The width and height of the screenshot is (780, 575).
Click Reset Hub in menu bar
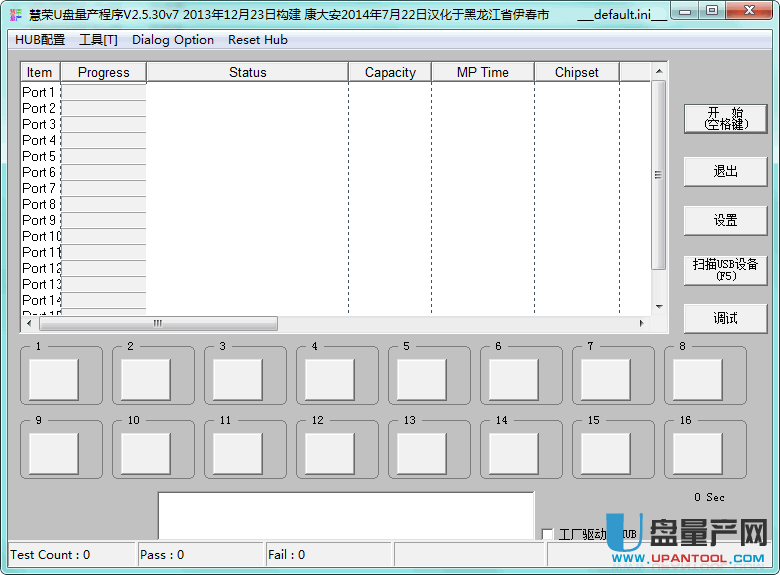click(x=258, y=40)
